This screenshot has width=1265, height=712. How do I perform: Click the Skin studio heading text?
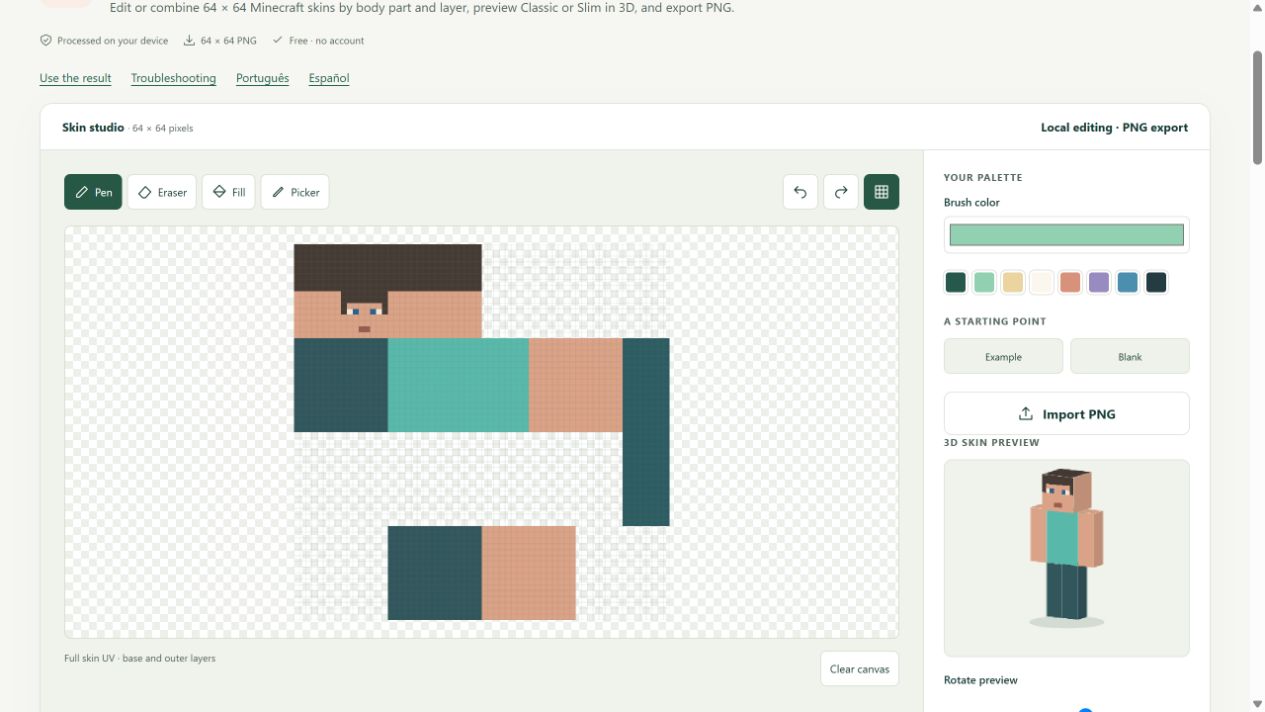(x=93, y=128)
